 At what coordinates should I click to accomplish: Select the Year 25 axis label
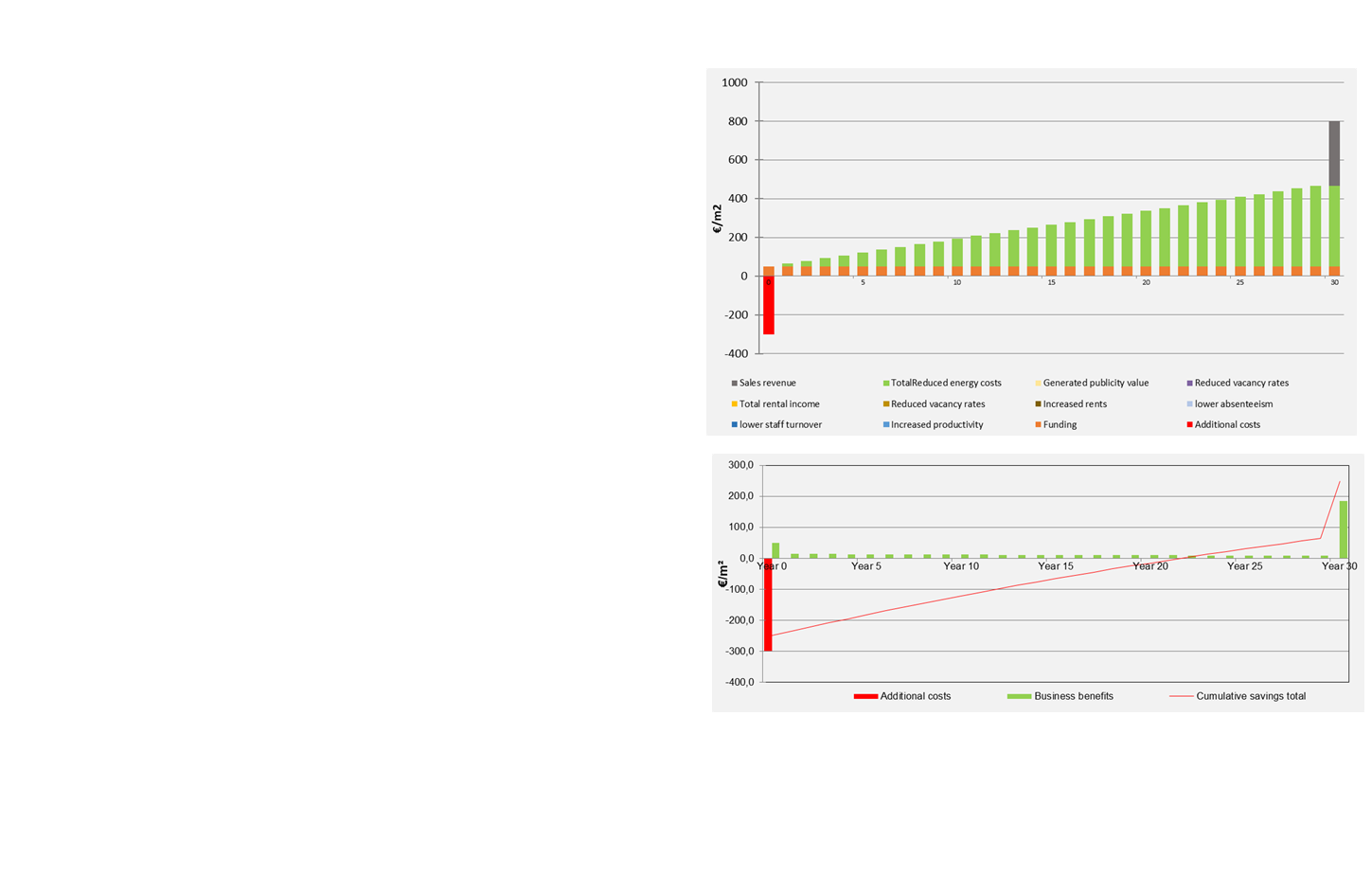(x=1244, y=566)
